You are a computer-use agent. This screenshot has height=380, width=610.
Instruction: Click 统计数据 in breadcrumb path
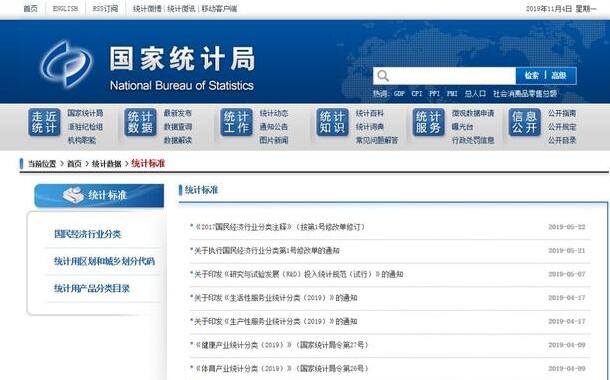pos(107,164)
